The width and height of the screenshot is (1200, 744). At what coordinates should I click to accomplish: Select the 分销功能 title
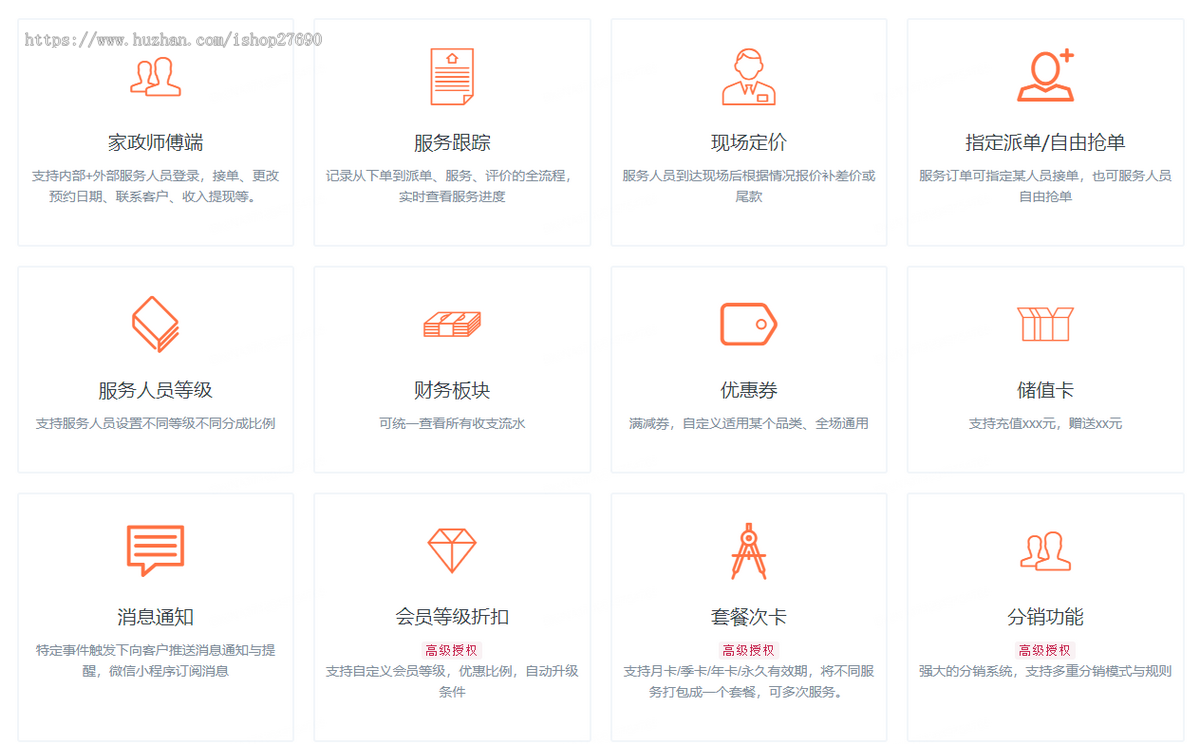1046,617
